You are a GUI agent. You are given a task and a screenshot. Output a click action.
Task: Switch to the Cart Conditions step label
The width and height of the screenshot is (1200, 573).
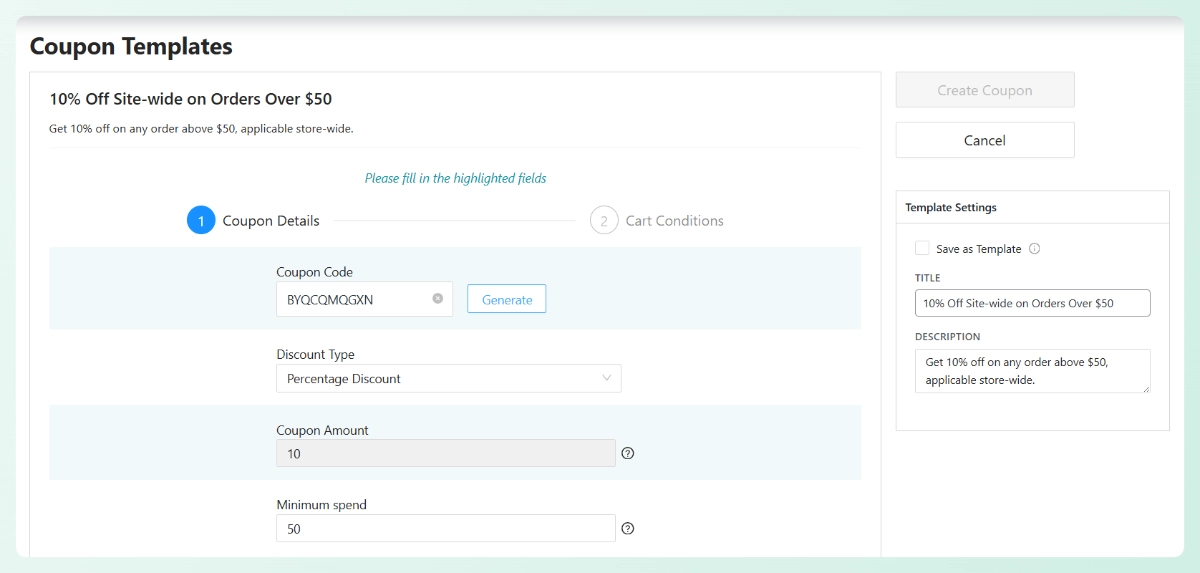click(674, 221)
